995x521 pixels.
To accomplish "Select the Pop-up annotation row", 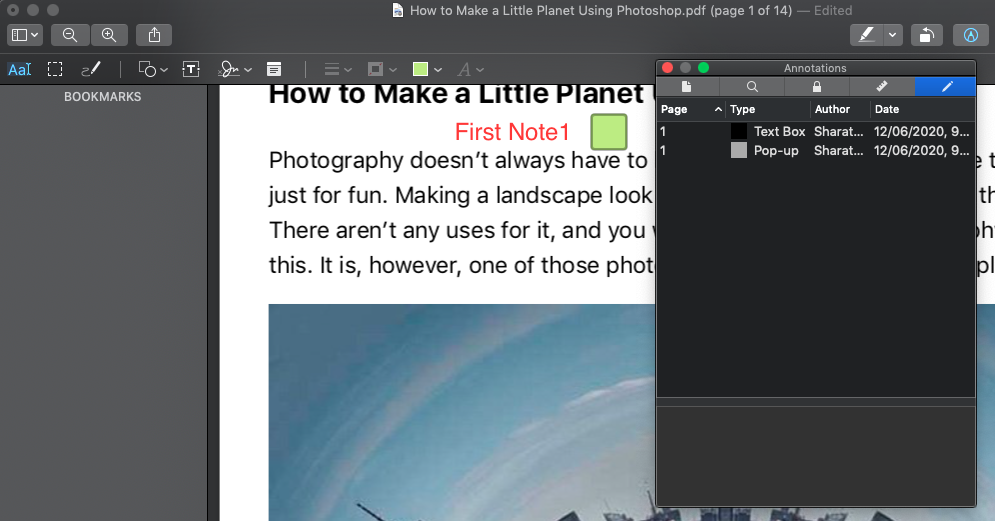I will tap(815, 150).
